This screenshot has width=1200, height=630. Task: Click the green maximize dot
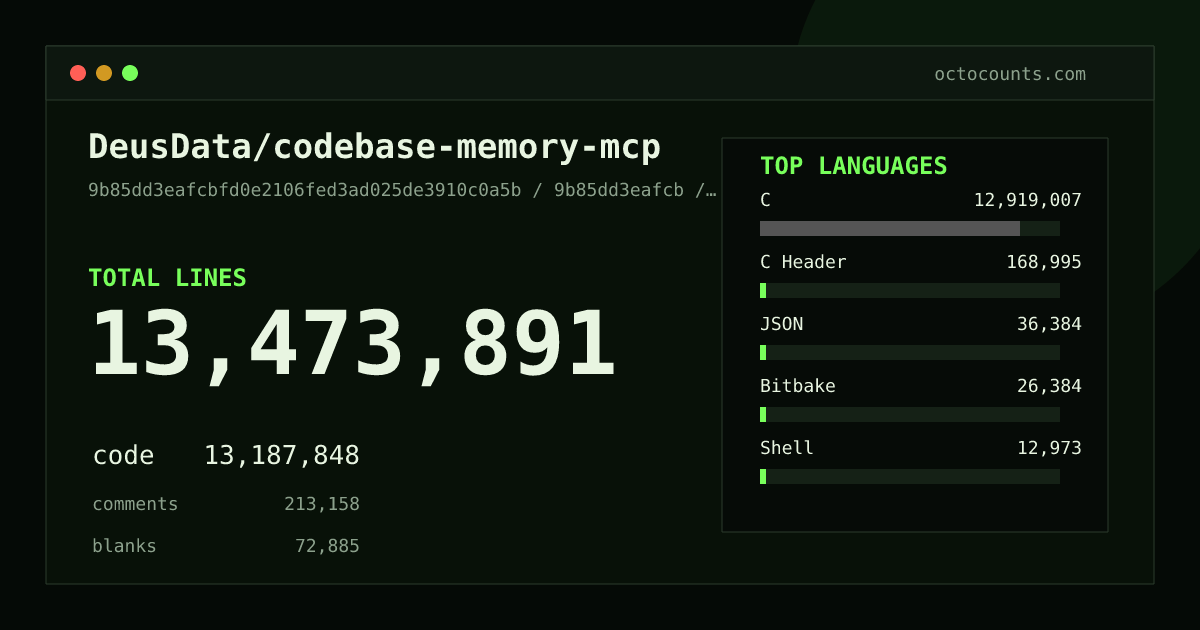(130, 73)
